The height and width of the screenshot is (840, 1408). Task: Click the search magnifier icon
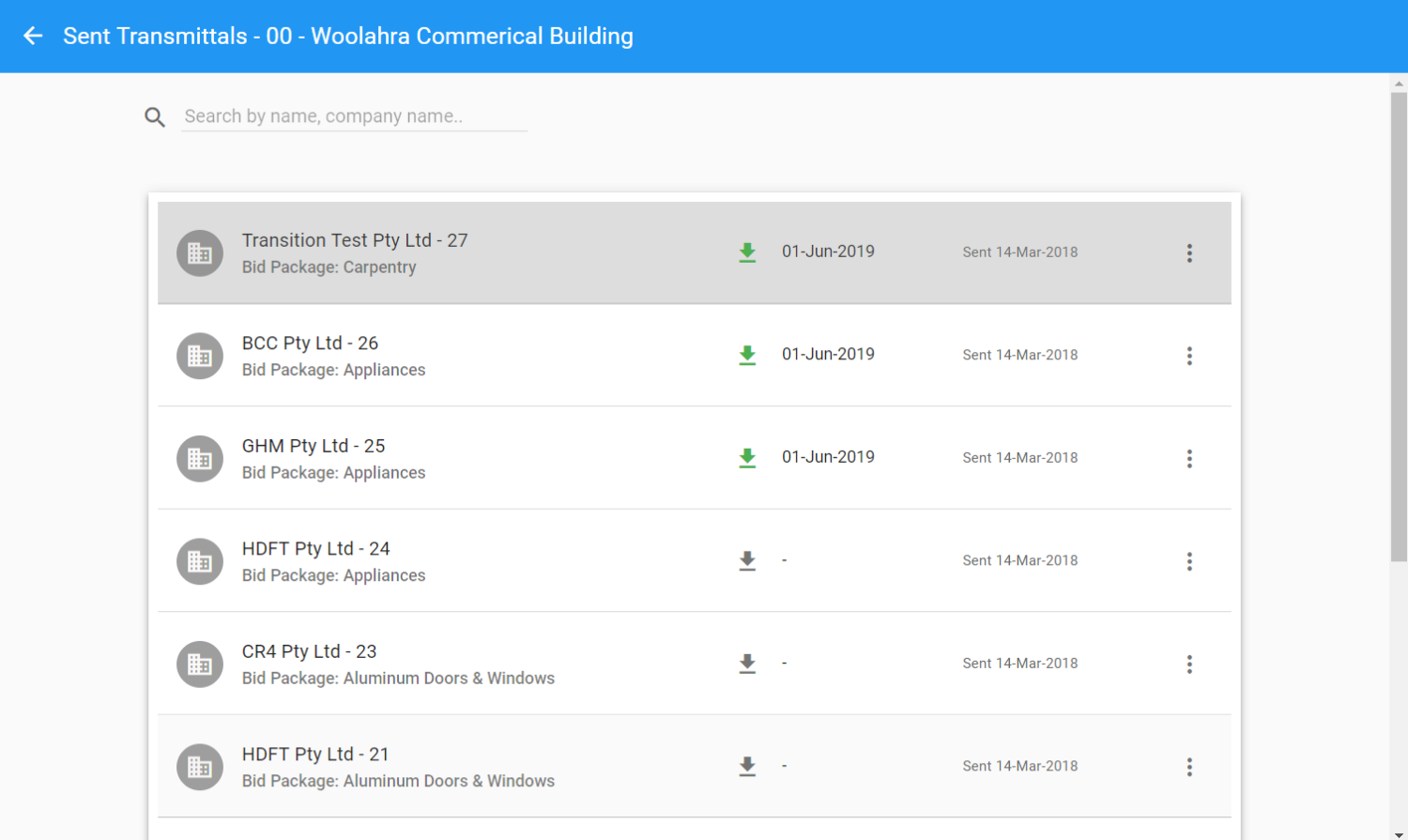(x=154, y=116)
